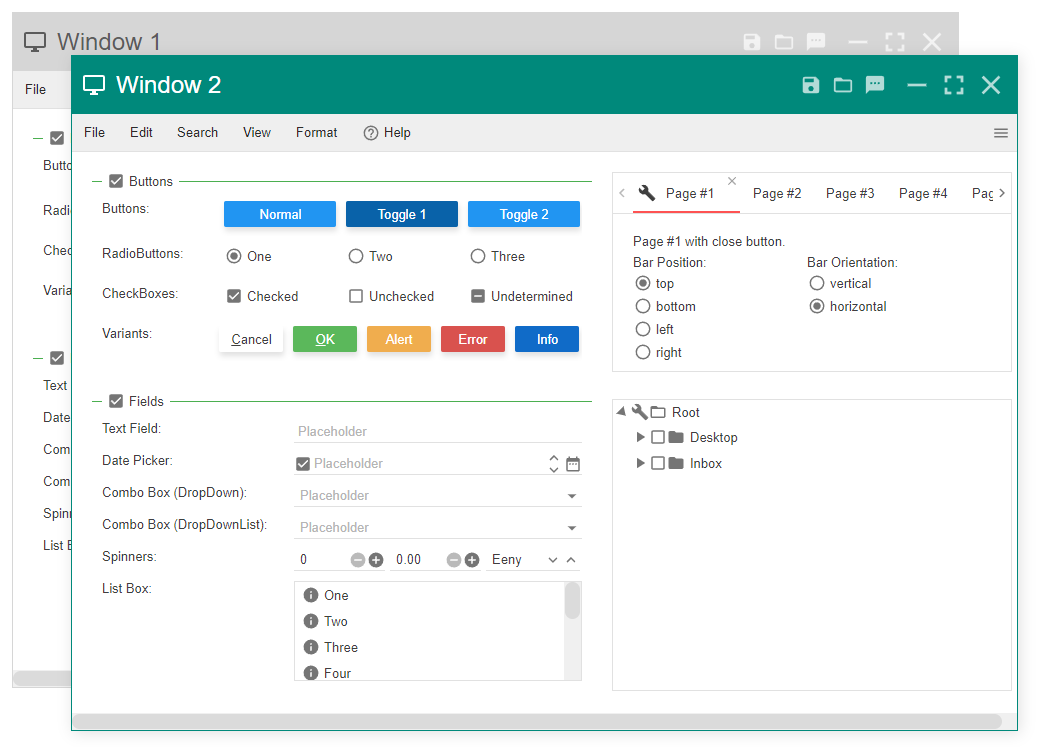Click the question mark icon next to Help
Image resolution: width=1037 pixels, height=747 pixels.
pos(371,133)
